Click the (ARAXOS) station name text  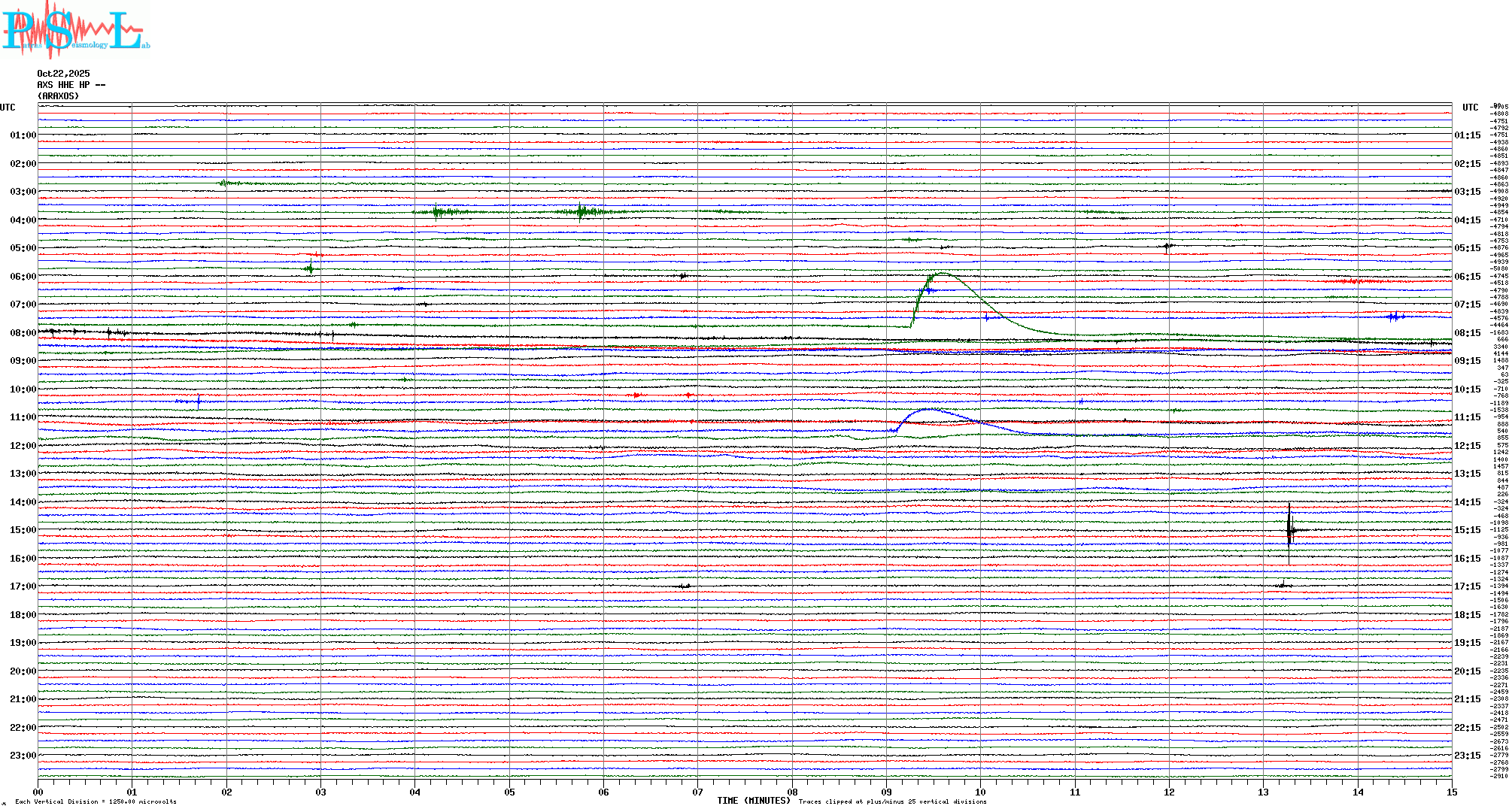58,96
